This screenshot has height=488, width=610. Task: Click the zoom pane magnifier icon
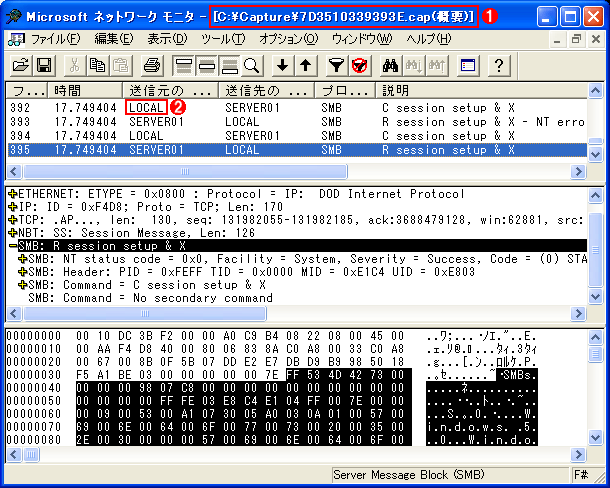252,65
